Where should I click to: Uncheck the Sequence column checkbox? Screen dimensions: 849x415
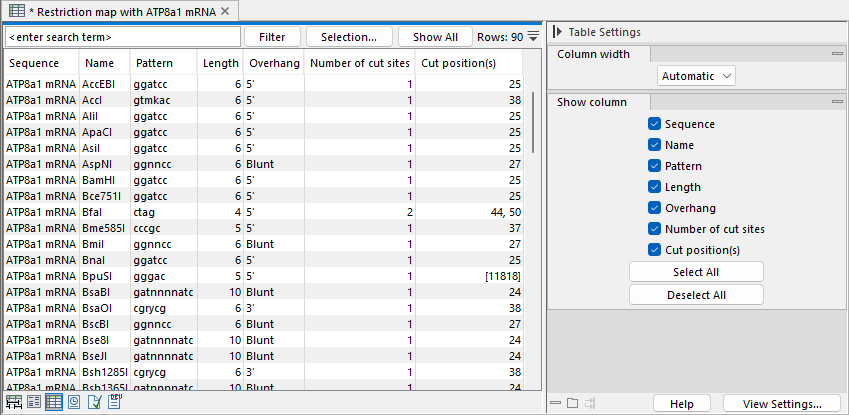click(655, 124)
